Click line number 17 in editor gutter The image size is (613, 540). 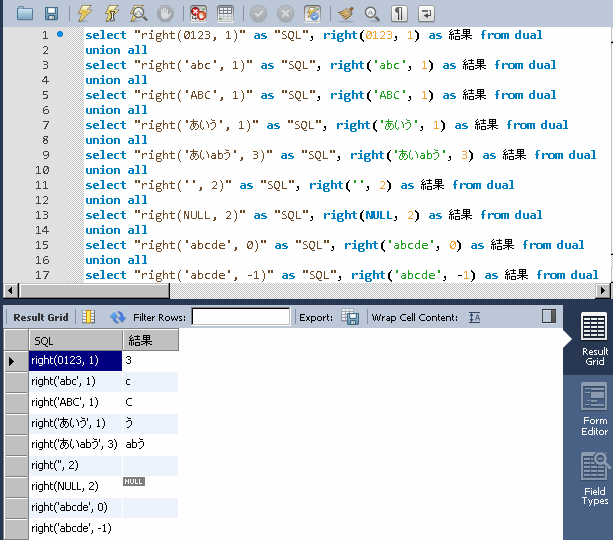click(42, 275)
